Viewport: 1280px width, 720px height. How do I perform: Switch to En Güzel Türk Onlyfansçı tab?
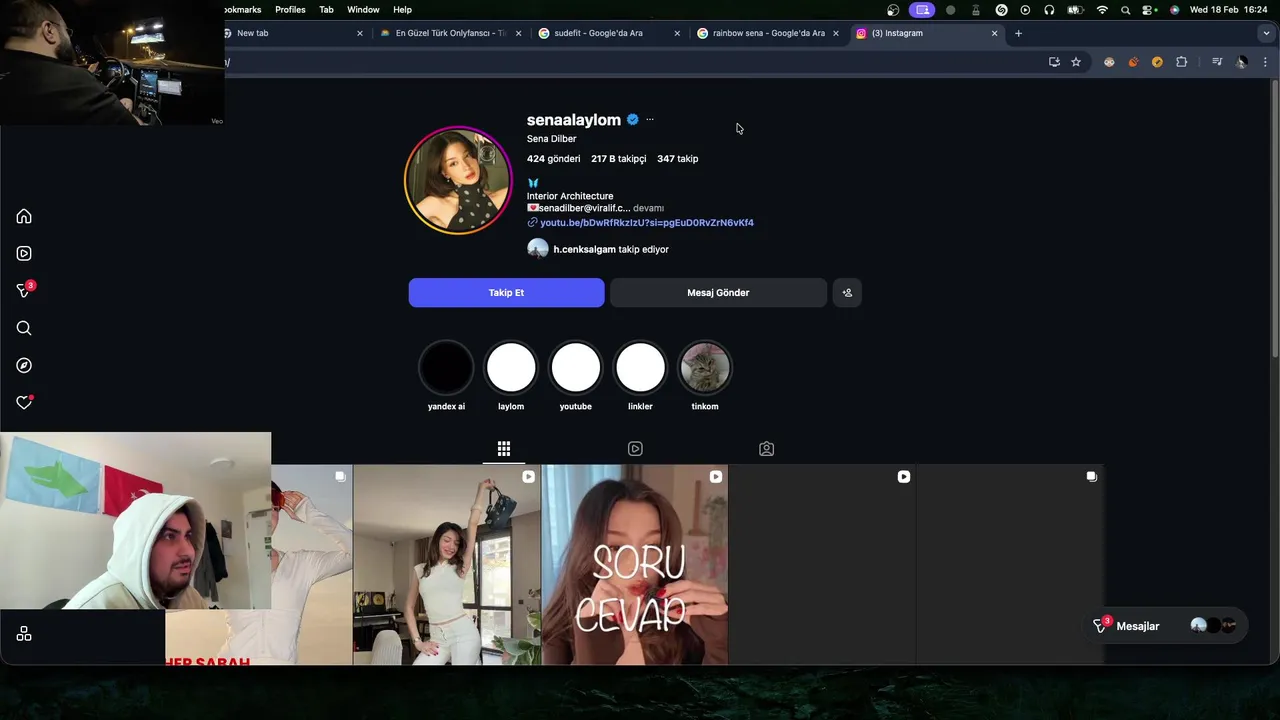point(449,33)
